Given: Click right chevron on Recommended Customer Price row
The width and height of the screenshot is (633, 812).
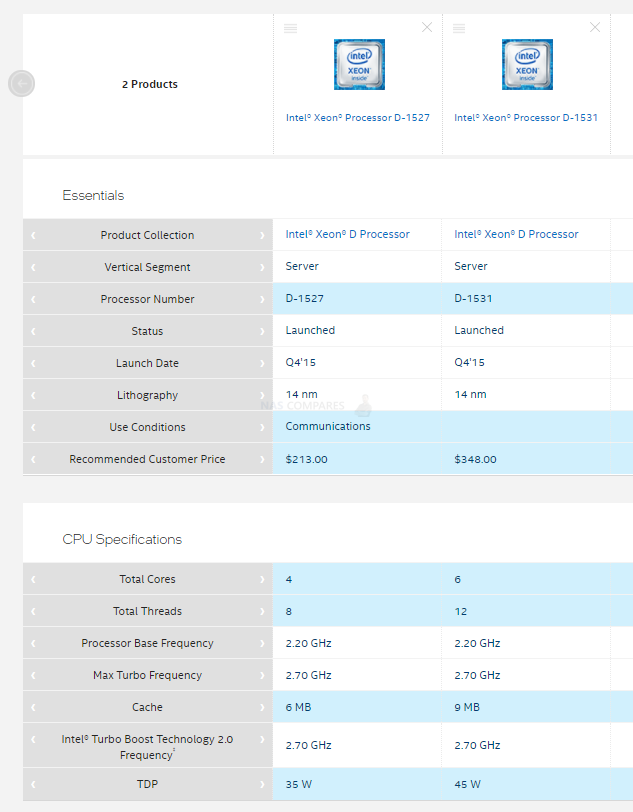Looking at the screenshot, I should (262, 460).
